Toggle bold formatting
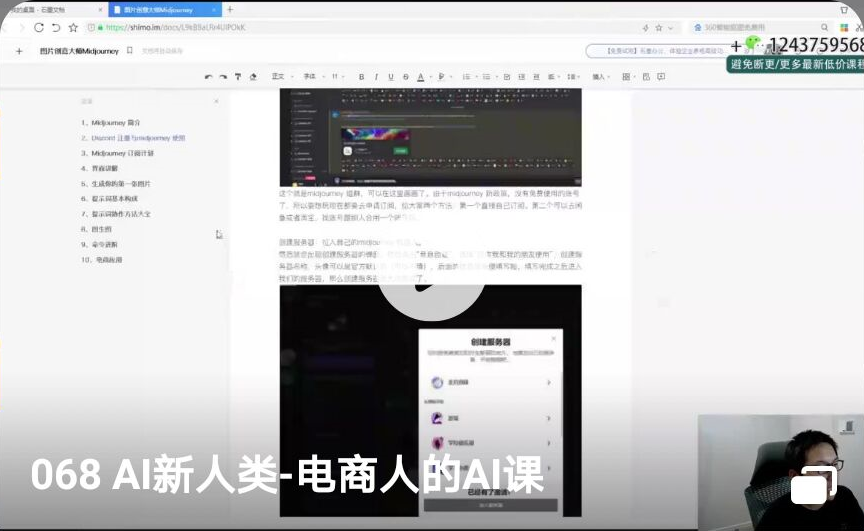Viewport: 864px width, 531px height. pyautogui.click(x=361, y=76)
